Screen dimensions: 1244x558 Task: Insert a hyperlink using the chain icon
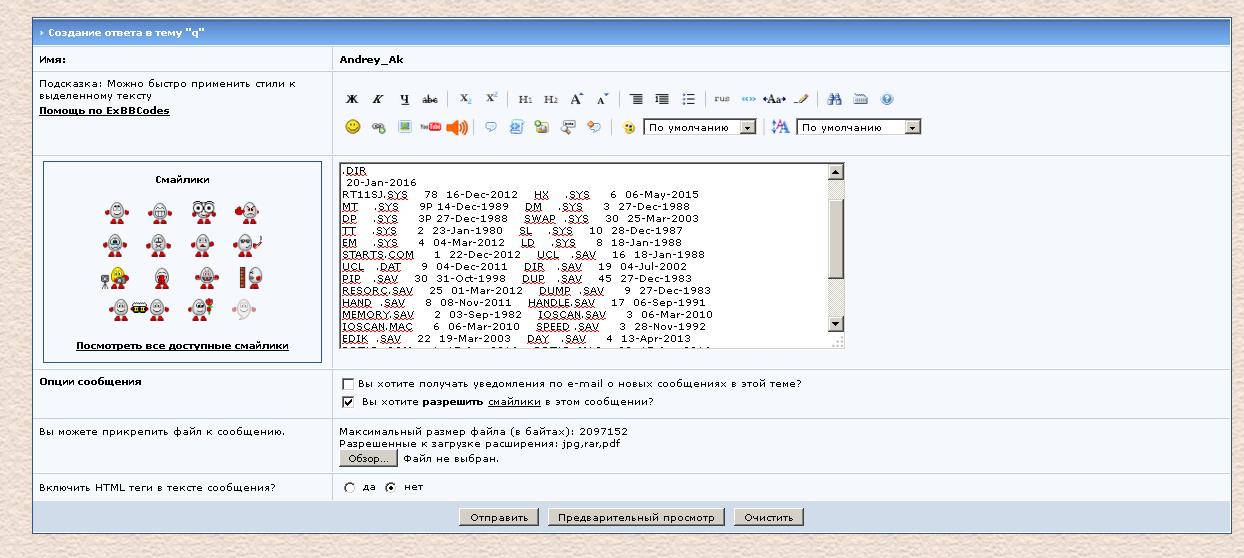pos(378,128)
